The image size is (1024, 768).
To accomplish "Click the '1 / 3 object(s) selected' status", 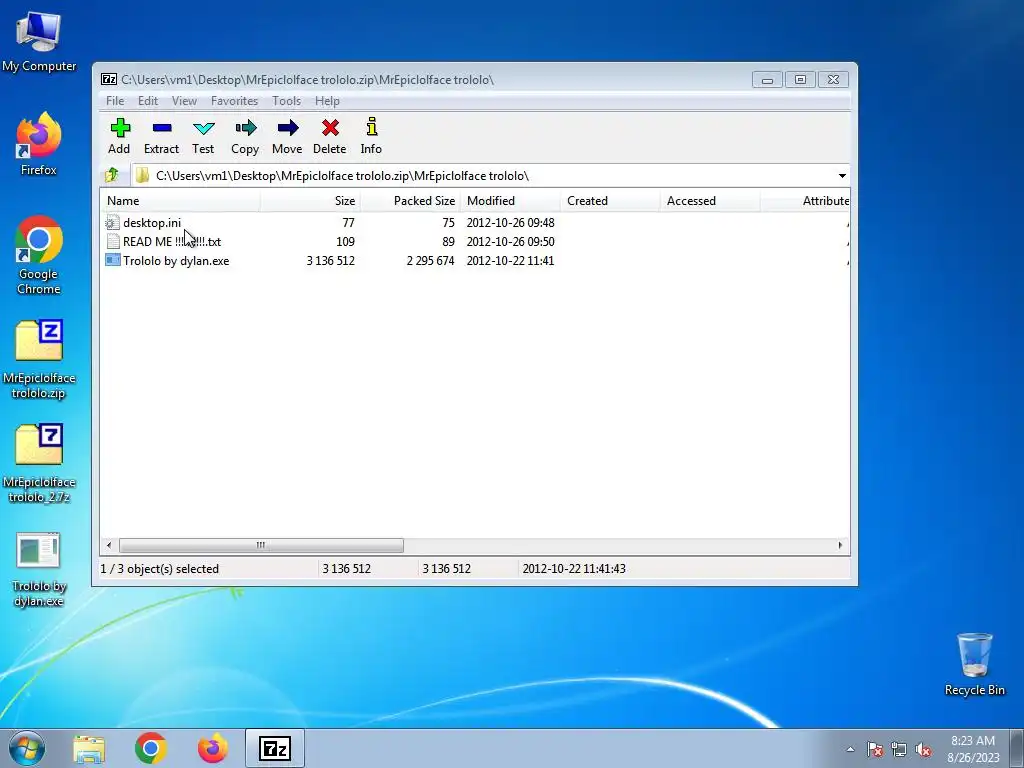I will [159, 569].
